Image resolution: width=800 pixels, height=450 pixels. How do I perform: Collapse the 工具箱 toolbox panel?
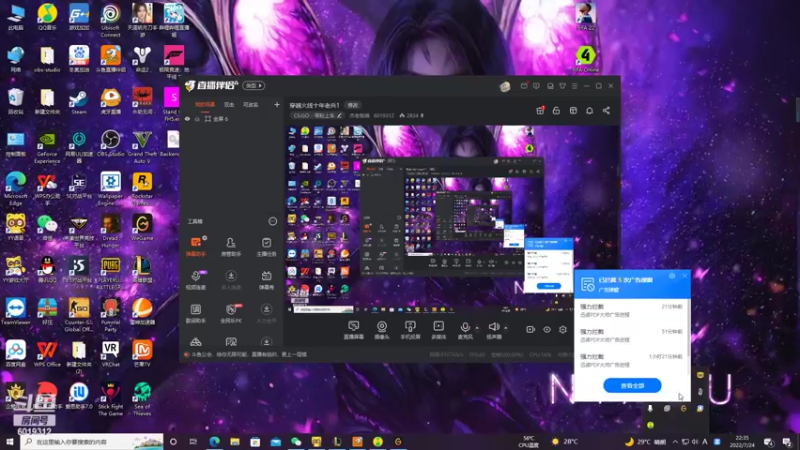tap(272, 221)
